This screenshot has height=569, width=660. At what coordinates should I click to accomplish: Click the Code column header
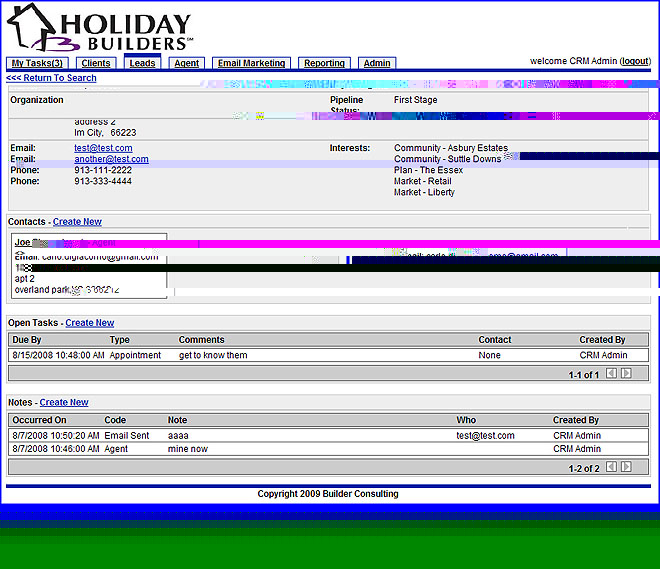tap(115, 420)
